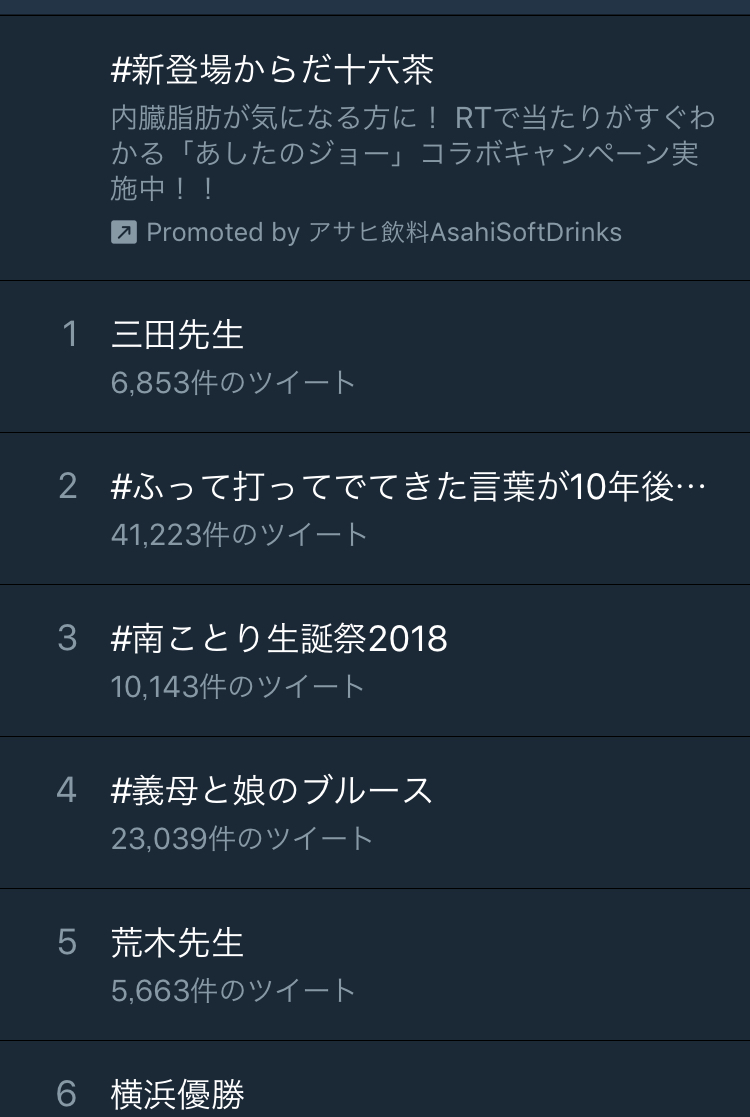
Task: Tap rank number 2 in trends
Action: (68, 487)
